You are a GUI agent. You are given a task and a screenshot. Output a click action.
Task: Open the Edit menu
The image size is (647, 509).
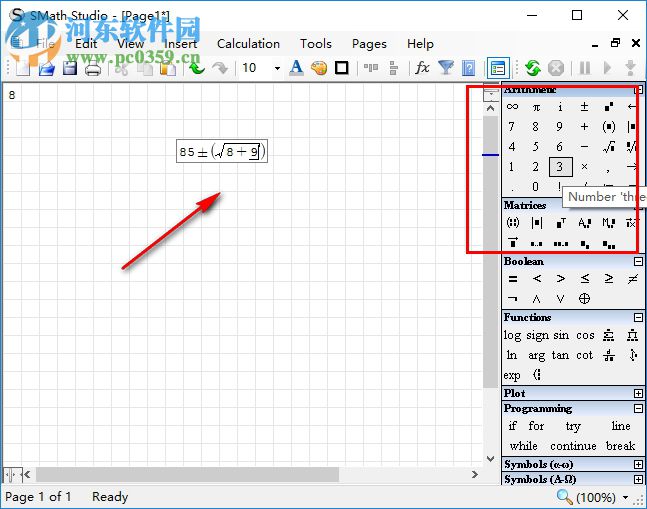[x=86, y=44]
